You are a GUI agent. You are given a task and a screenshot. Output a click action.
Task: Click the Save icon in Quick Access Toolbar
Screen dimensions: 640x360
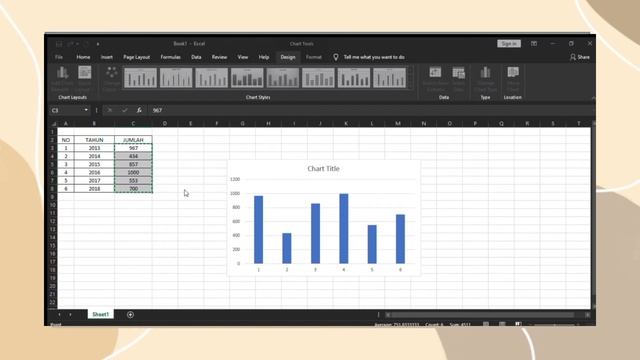[59, 44]
